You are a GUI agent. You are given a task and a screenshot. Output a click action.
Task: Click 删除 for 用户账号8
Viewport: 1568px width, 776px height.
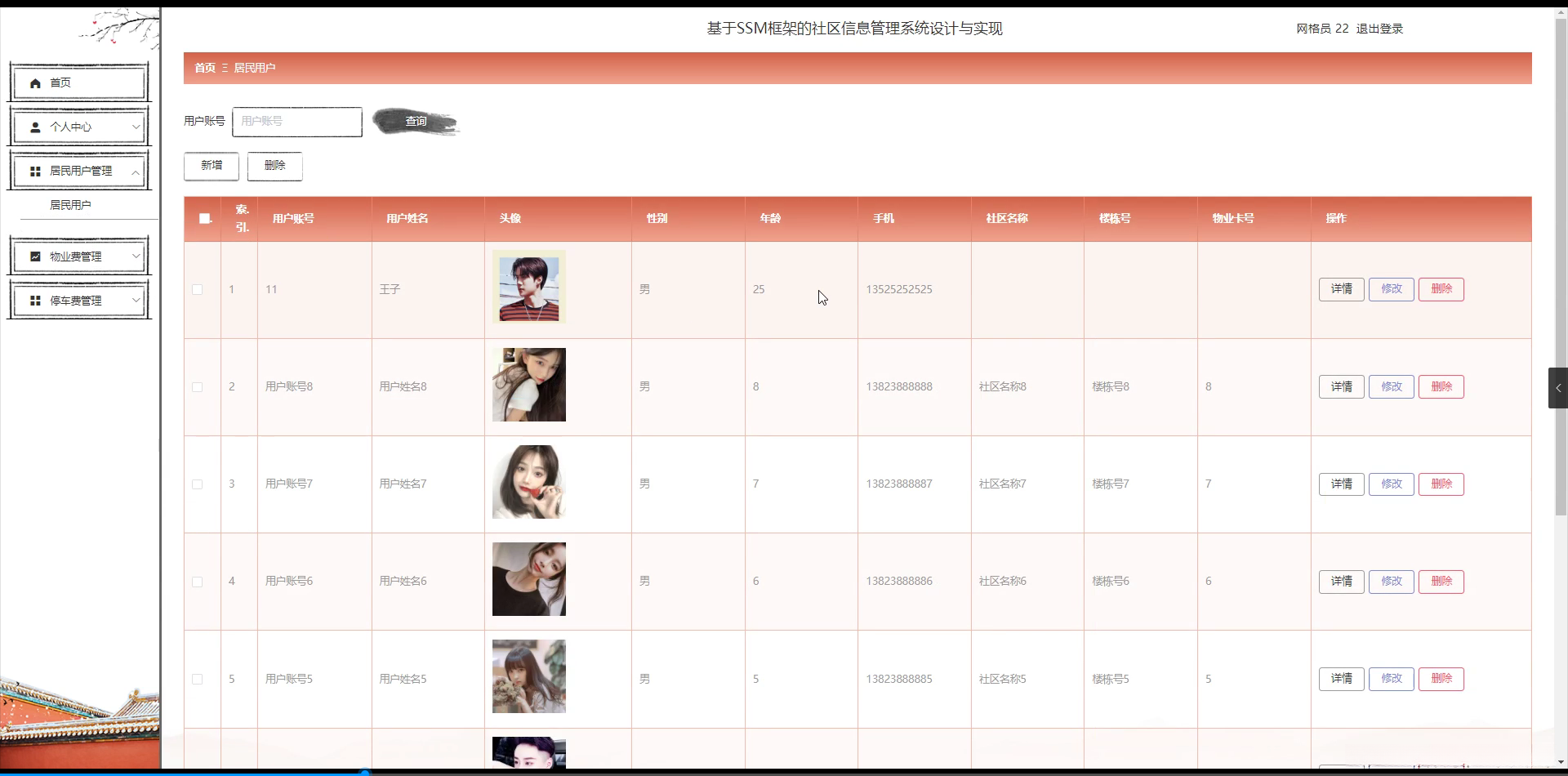[1441, 387]
